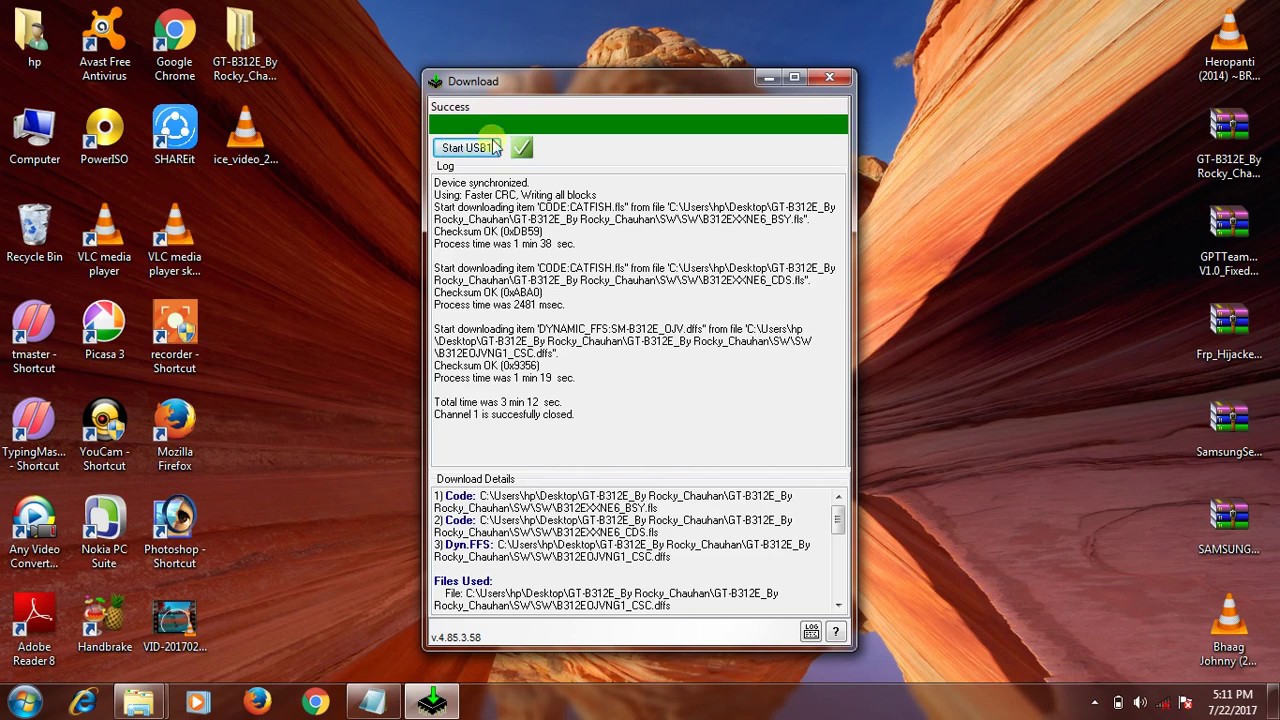Select the Computer desktop icon
The height and width of the screenshot is (720, 1280).
pyautogui.click(x=34, y=136)
